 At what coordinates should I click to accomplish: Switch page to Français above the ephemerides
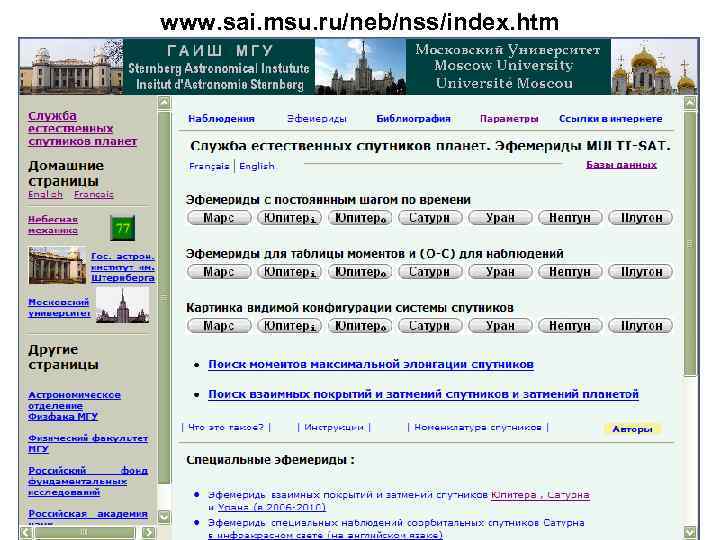tap(209, 166)
